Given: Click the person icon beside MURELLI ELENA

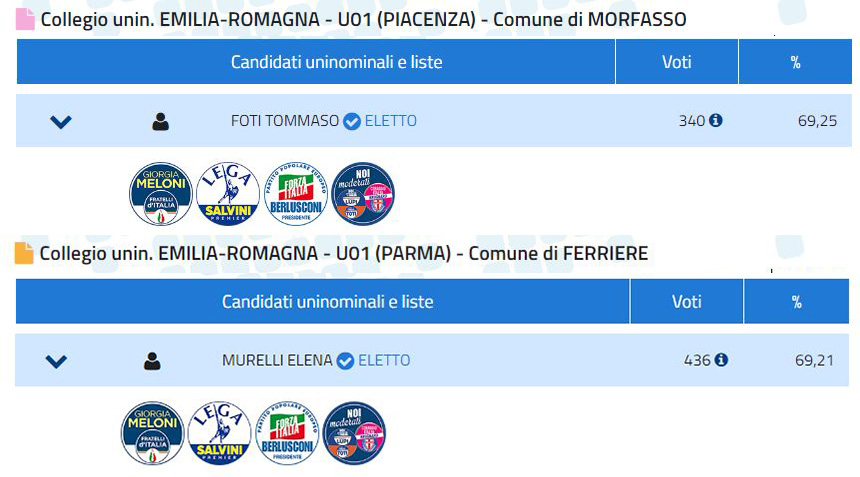Looking at the screenshot, I should pyautogui.click(x=152, y=361).
